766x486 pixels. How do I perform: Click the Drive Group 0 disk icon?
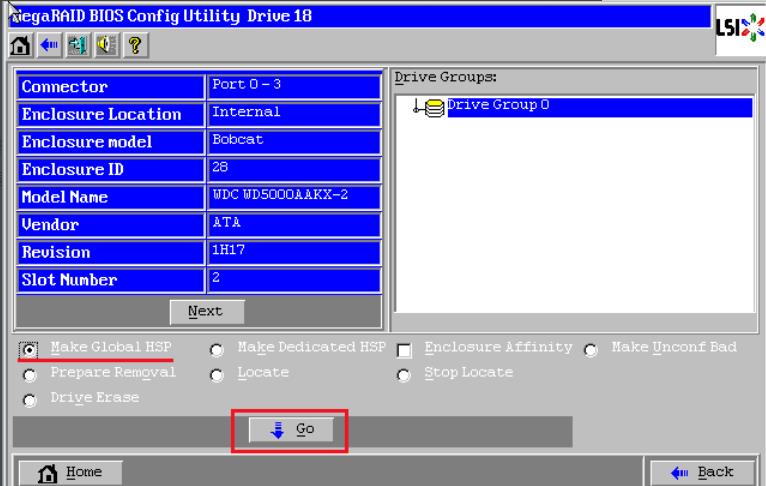click(434, 107)
